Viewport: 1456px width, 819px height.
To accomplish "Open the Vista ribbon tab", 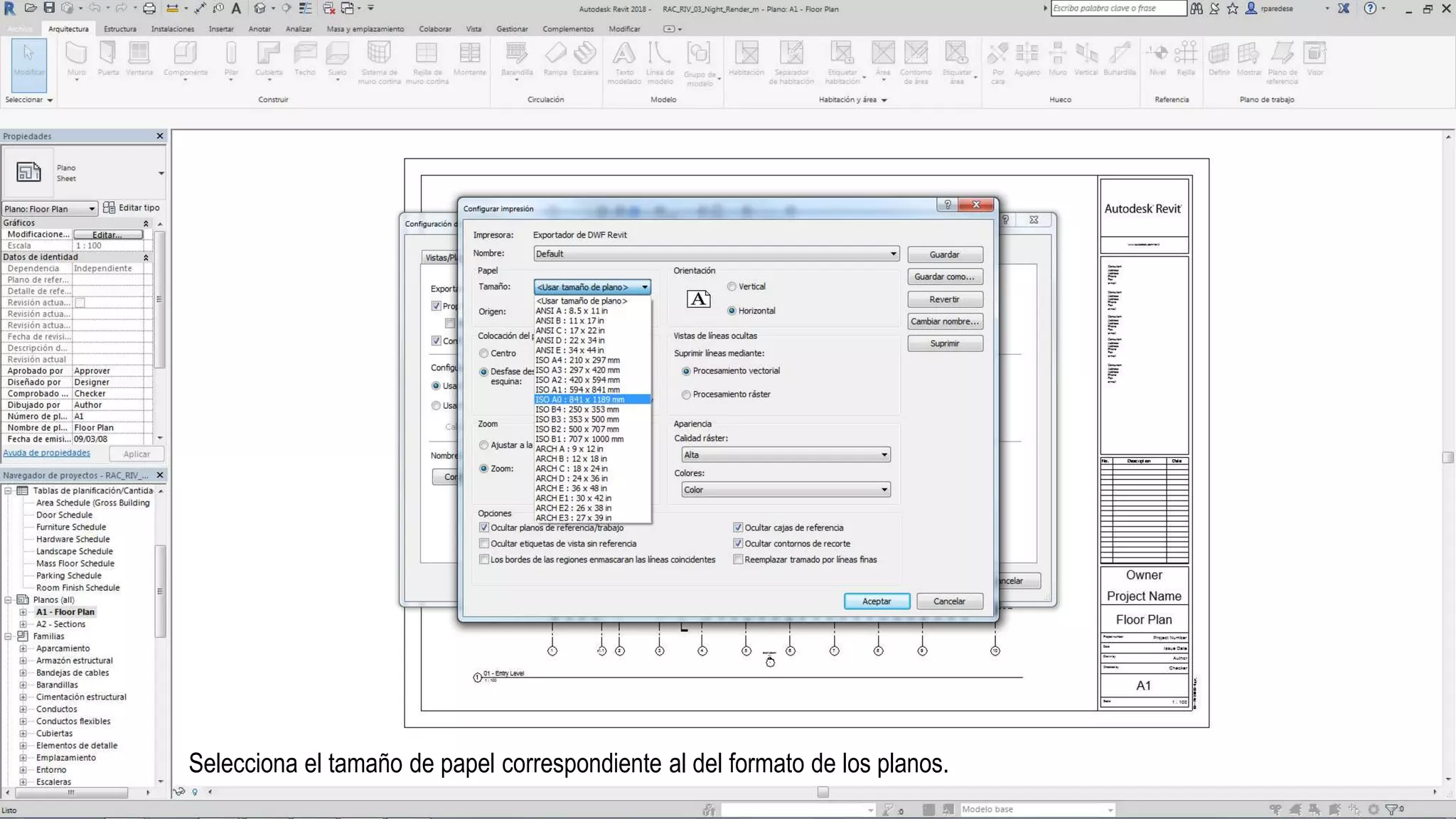I will point(473,29).
